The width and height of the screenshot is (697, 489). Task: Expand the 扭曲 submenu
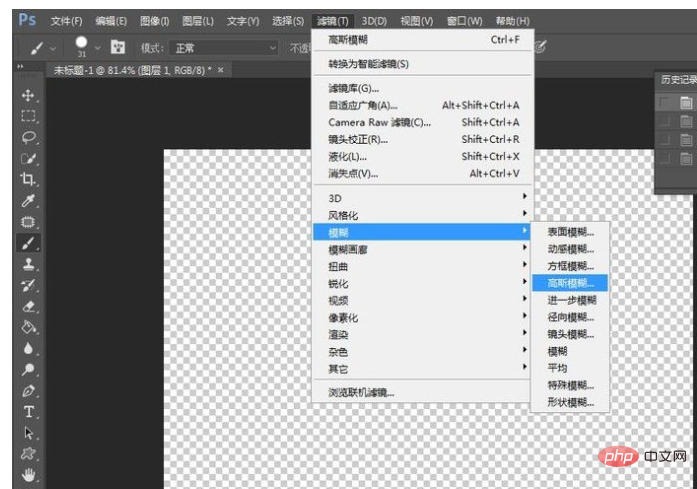(x=422, y=266)
